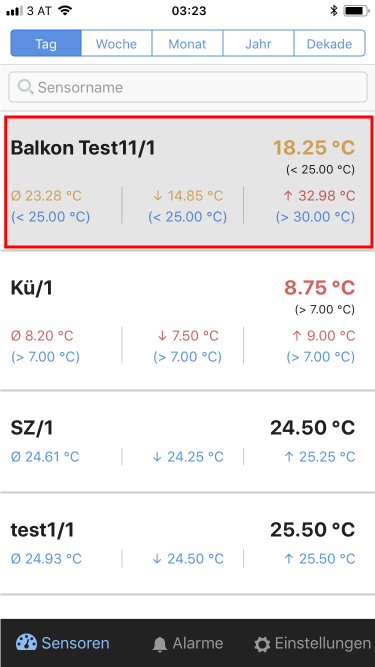Open the Sensoren gauge icon tab
Image resolution: width=375 pixels, height=667 pixels.
point(26,643)
